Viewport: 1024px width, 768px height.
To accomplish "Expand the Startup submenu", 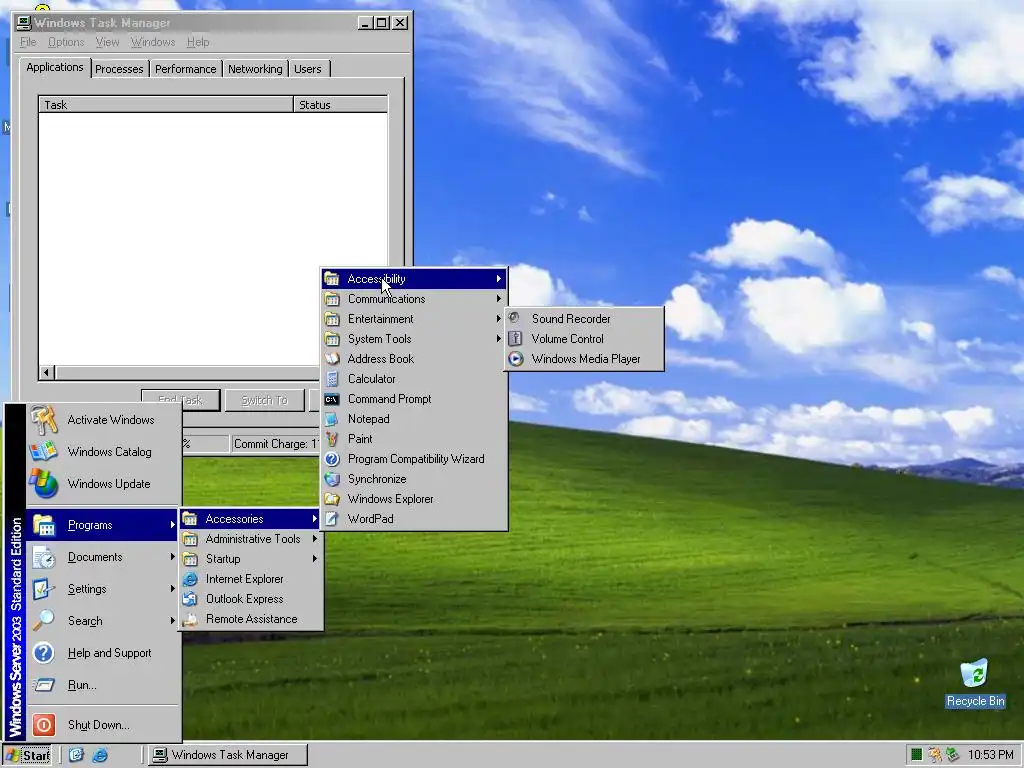I will point(251,559).
